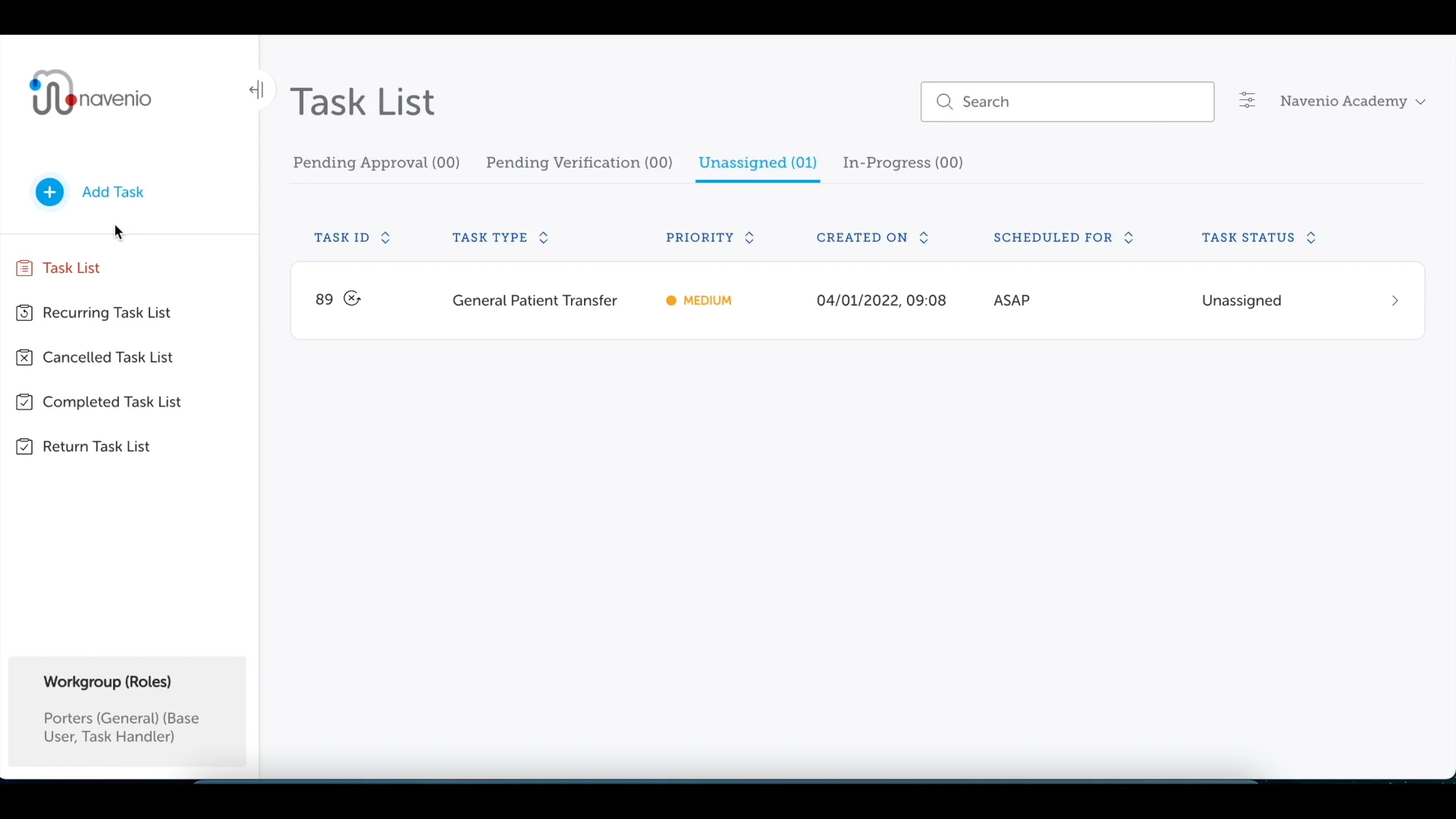This screenshot has width=1456, height=819.
Task: Switch to In-Progress tab
Action: pos(903,164)
